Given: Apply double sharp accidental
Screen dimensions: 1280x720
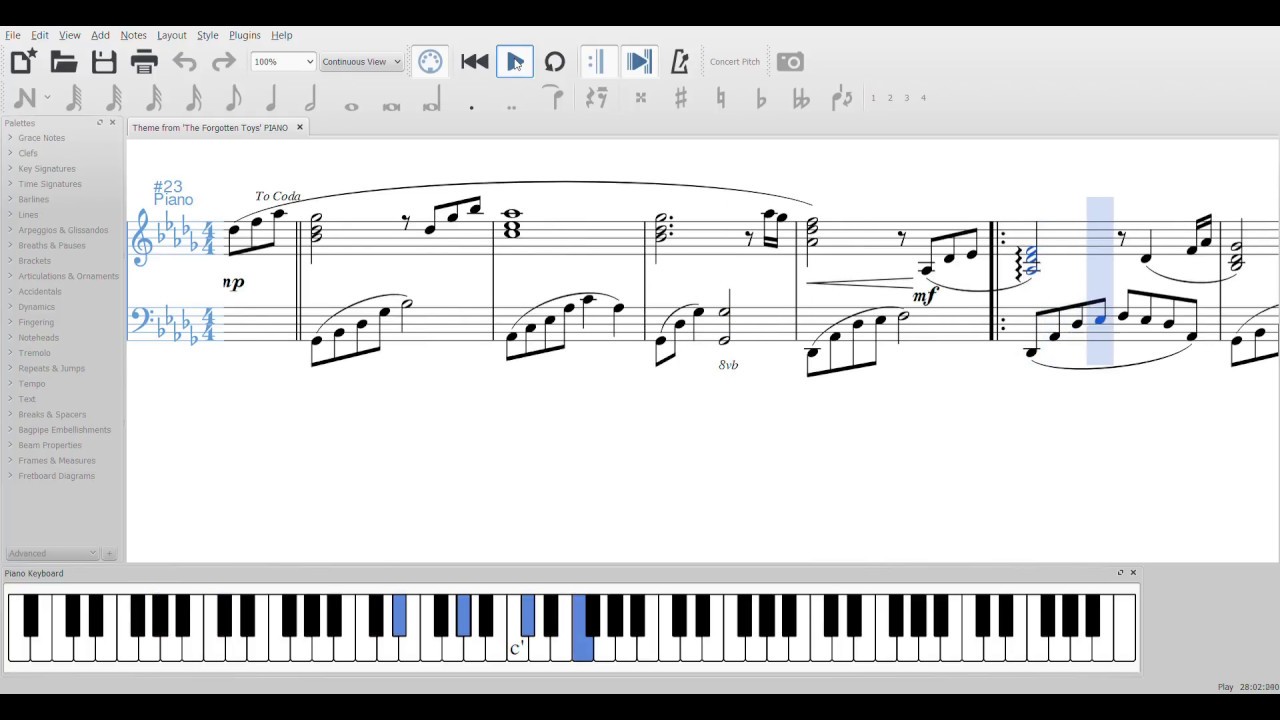Looking at the screenshot, I should [641, 98].
